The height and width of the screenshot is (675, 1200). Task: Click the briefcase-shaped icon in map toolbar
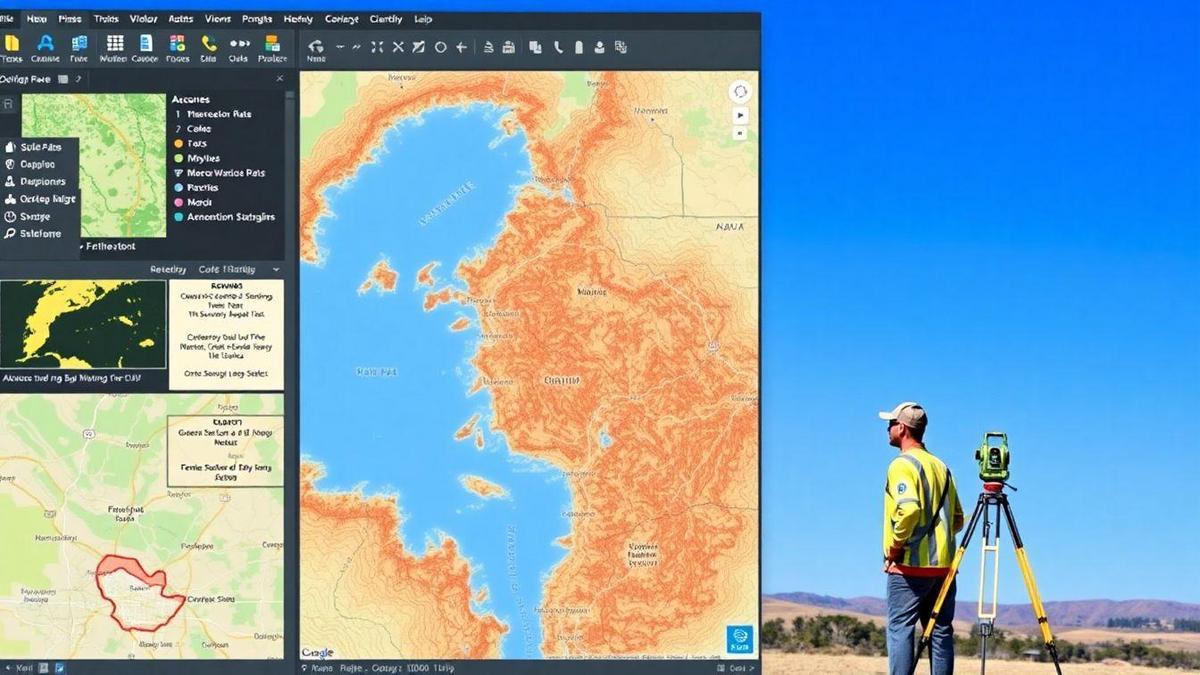(x=508, y=46)
